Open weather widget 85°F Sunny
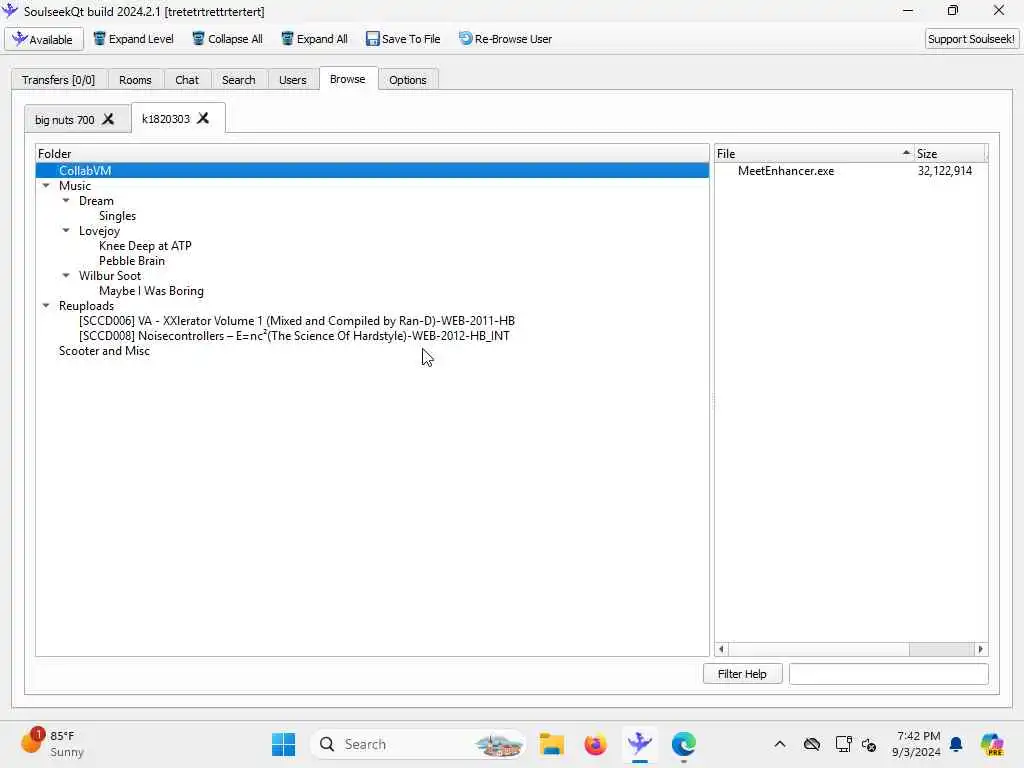This screenshot has height=768, width=1024. [x=52, y=744]
